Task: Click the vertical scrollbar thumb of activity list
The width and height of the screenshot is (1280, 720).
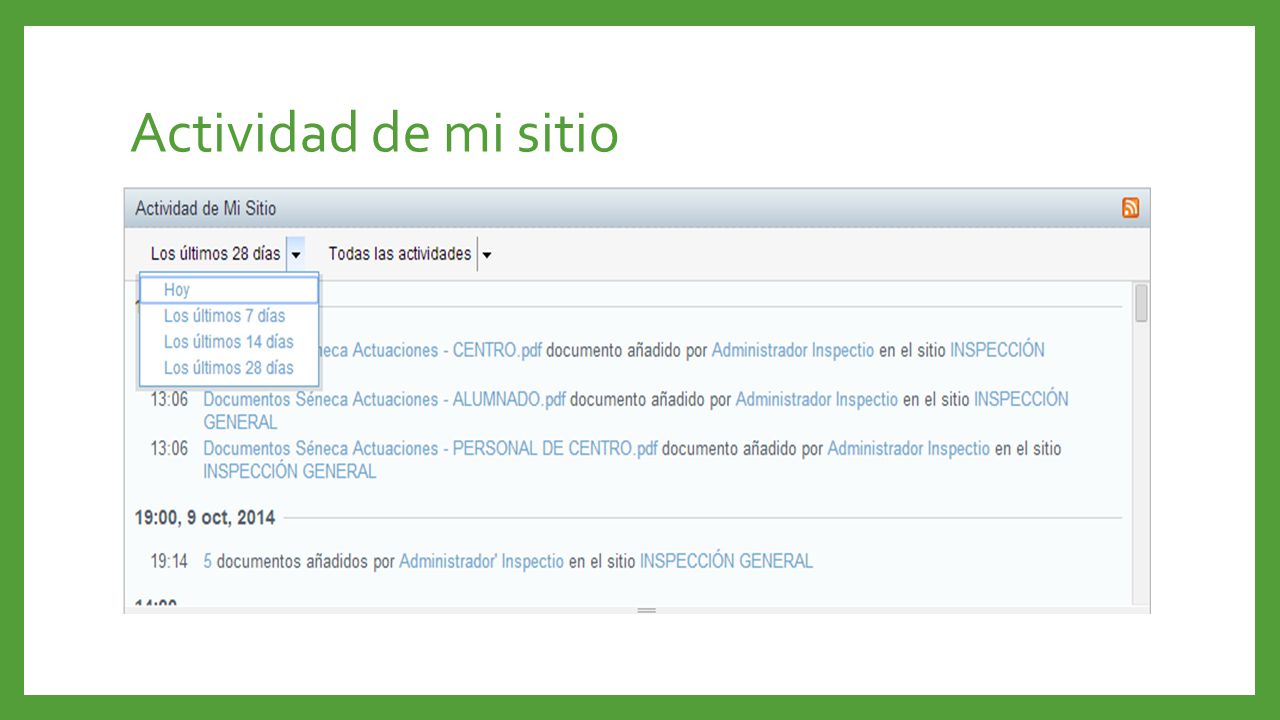Action: [1141, 304]
